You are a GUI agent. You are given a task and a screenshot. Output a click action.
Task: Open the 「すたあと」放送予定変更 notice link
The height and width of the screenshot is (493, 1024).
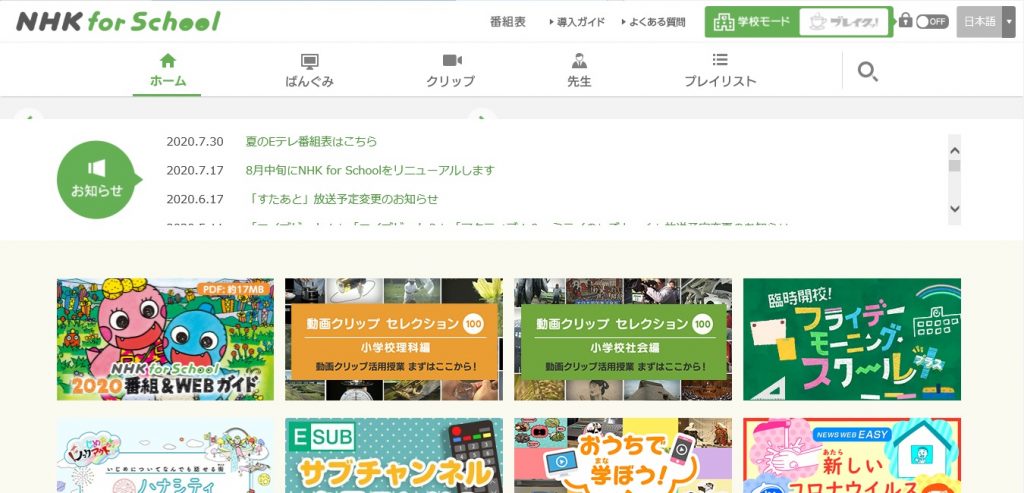coord(344,199)
